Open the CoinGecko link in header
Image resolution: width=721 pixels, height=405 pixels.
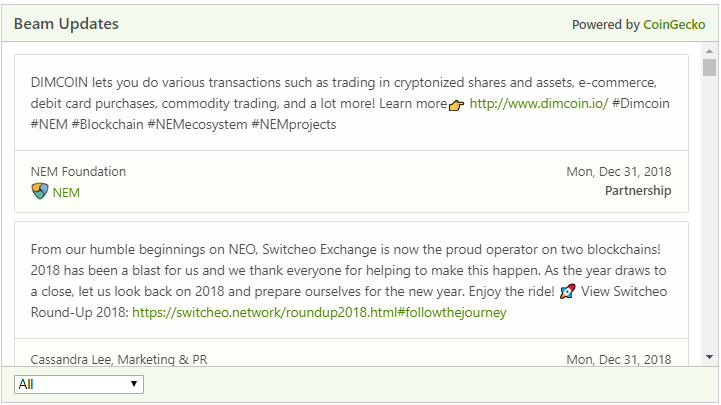click(x=674, y=24)
